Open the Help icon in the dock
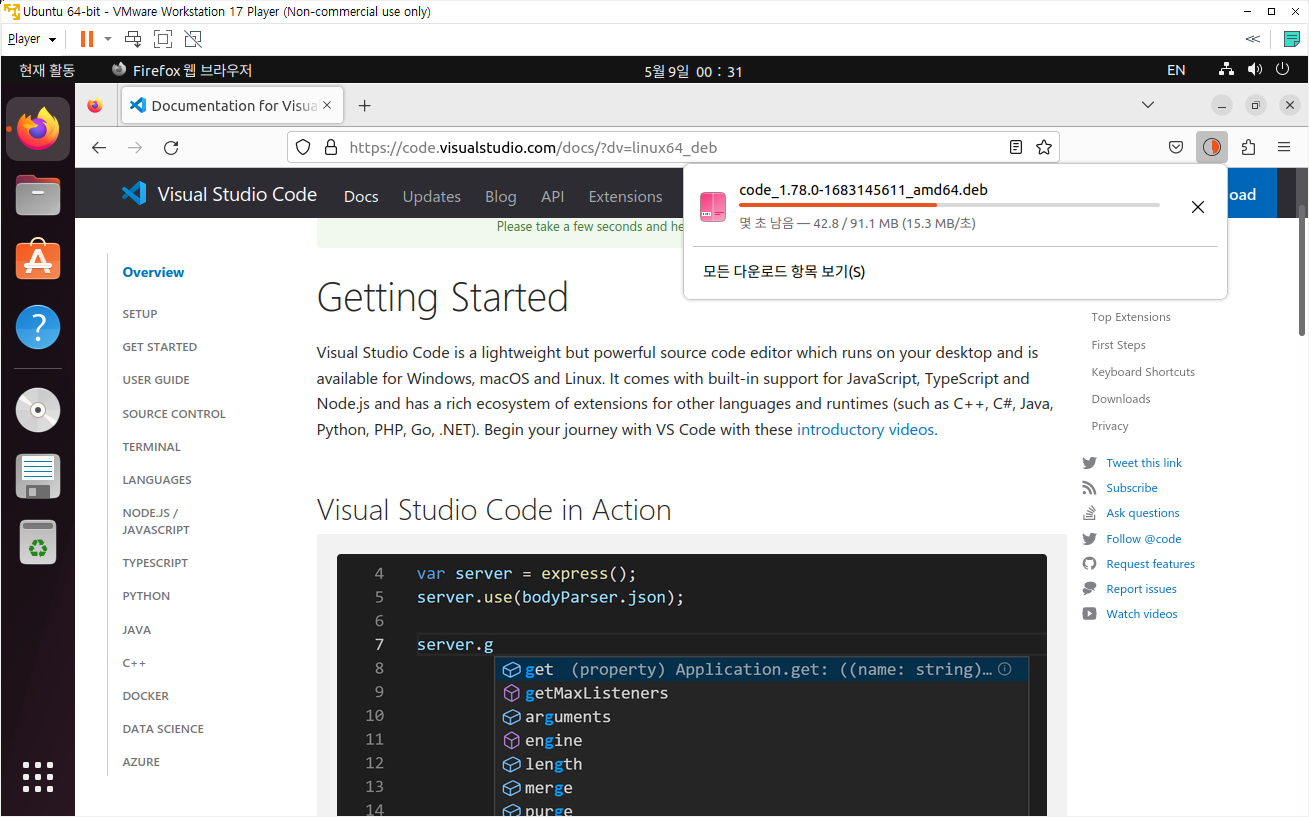Image resolution: width=1309 pixels, height=817 pixels. pyautogui.click(x=38, y=327)
